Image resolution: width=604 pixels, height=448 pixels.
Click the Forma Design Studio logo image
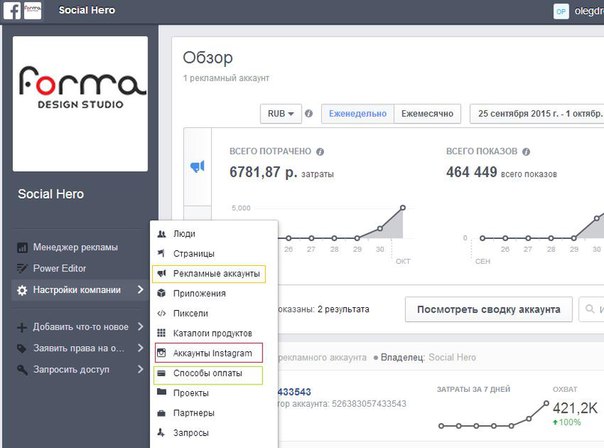click(80, 104)
